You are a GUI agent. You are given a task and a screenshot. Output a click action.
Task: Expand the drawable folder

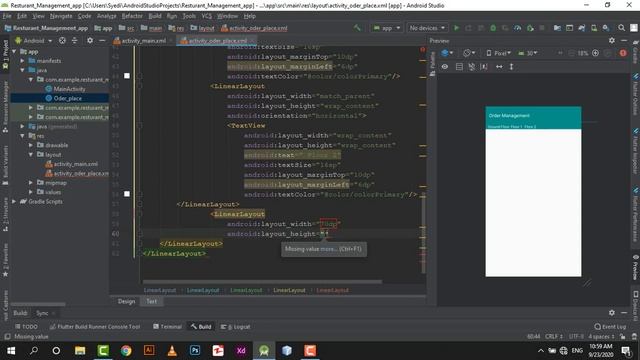coord(31,145)
